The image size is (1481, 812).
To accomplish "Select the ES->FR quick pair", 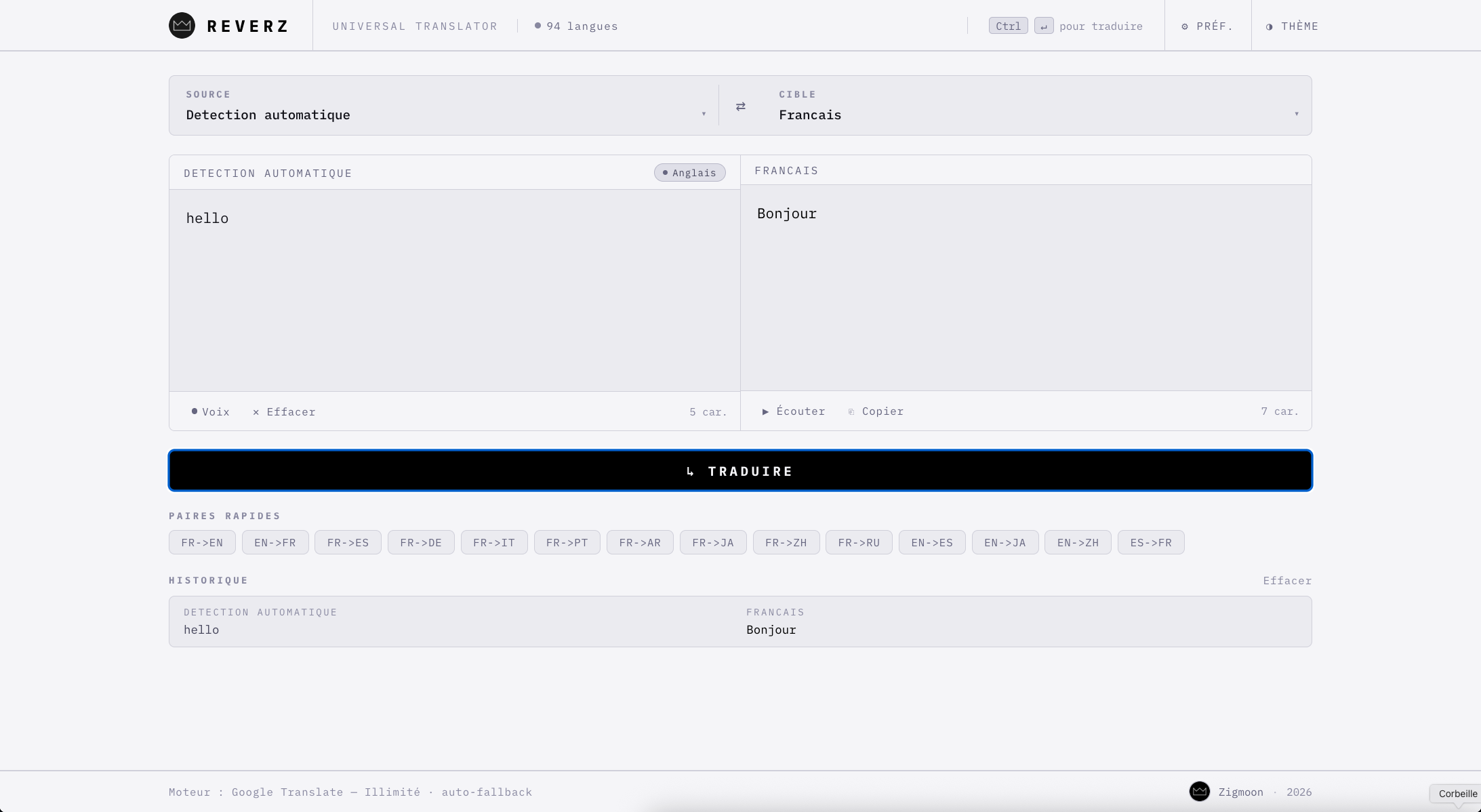I will (1151, 542).
